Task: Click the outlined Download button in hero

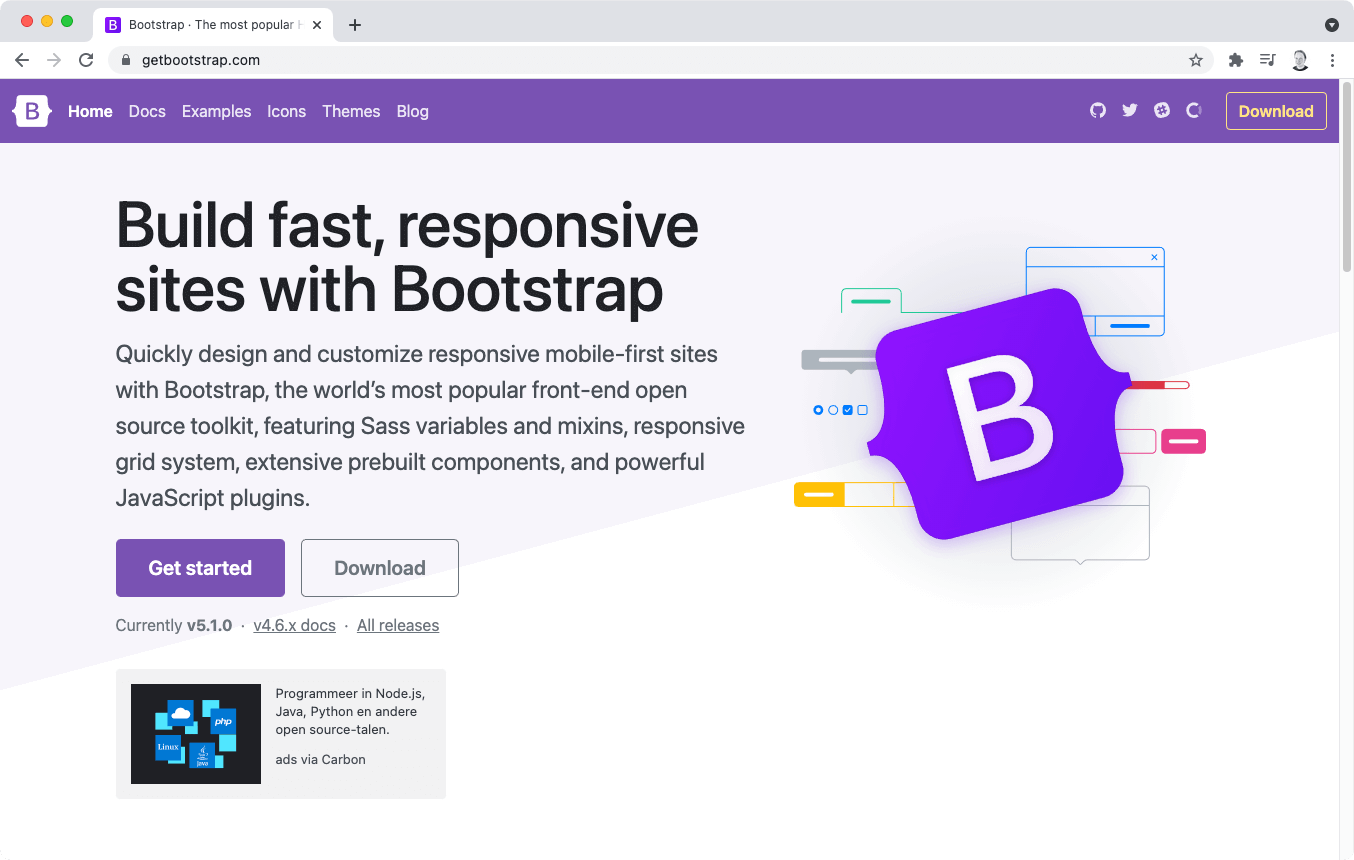Action: pyautogui.click(x=380, y=568)
